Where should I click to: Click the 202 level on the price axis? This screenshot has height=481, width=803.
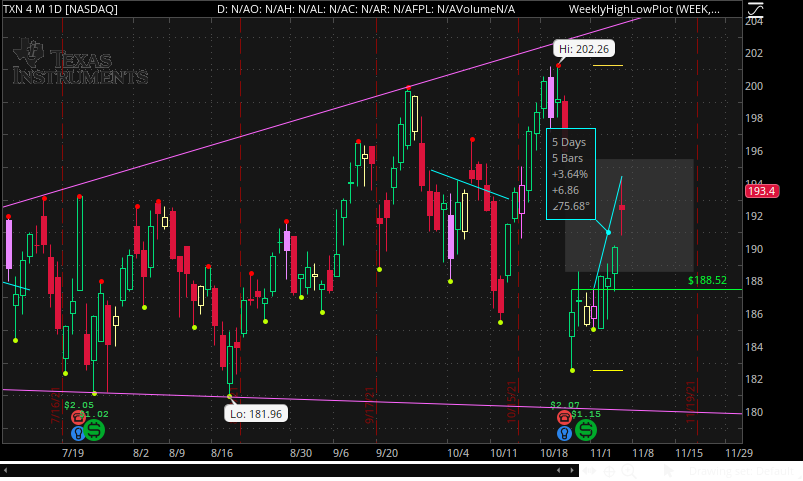click(754, 53)
